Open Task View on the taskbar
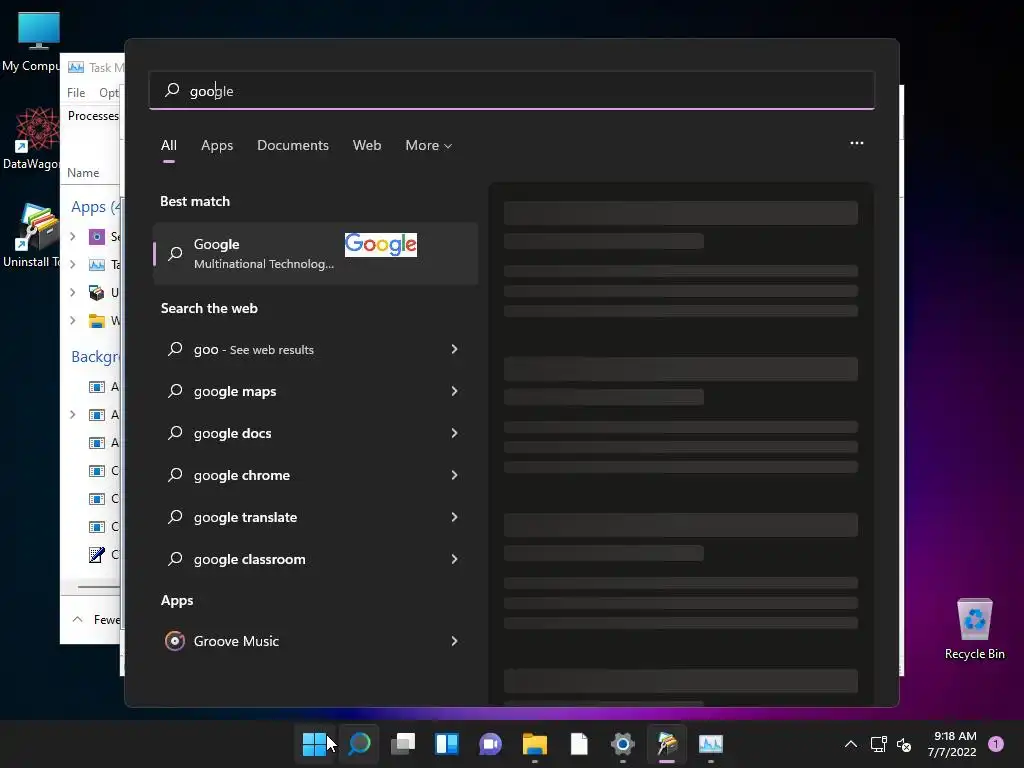Viewport: 1024px width, 768px height. click(403, 743)
